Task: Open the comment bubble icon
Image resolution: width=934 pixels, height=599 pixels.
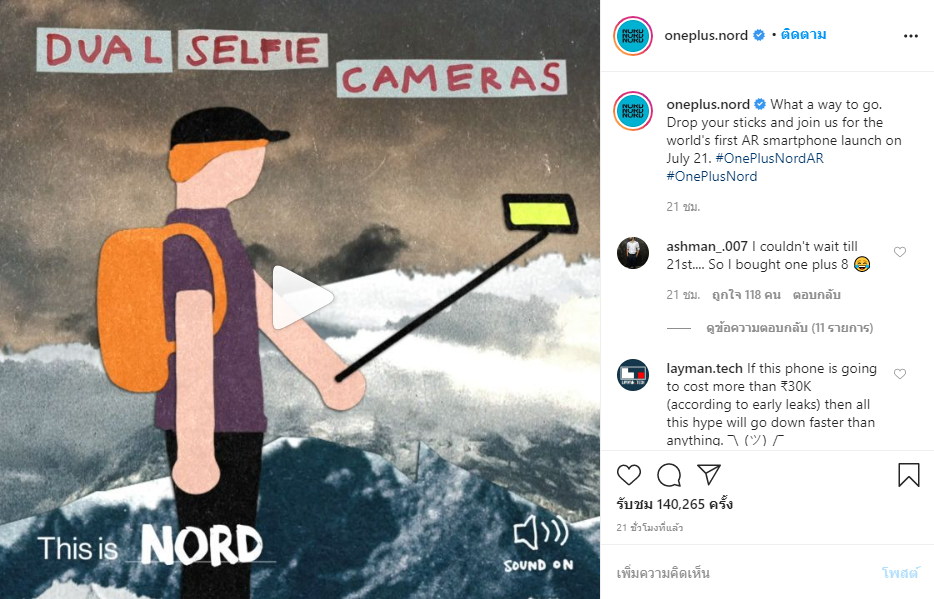Action: pyautogui.click(x=669, y=475)
